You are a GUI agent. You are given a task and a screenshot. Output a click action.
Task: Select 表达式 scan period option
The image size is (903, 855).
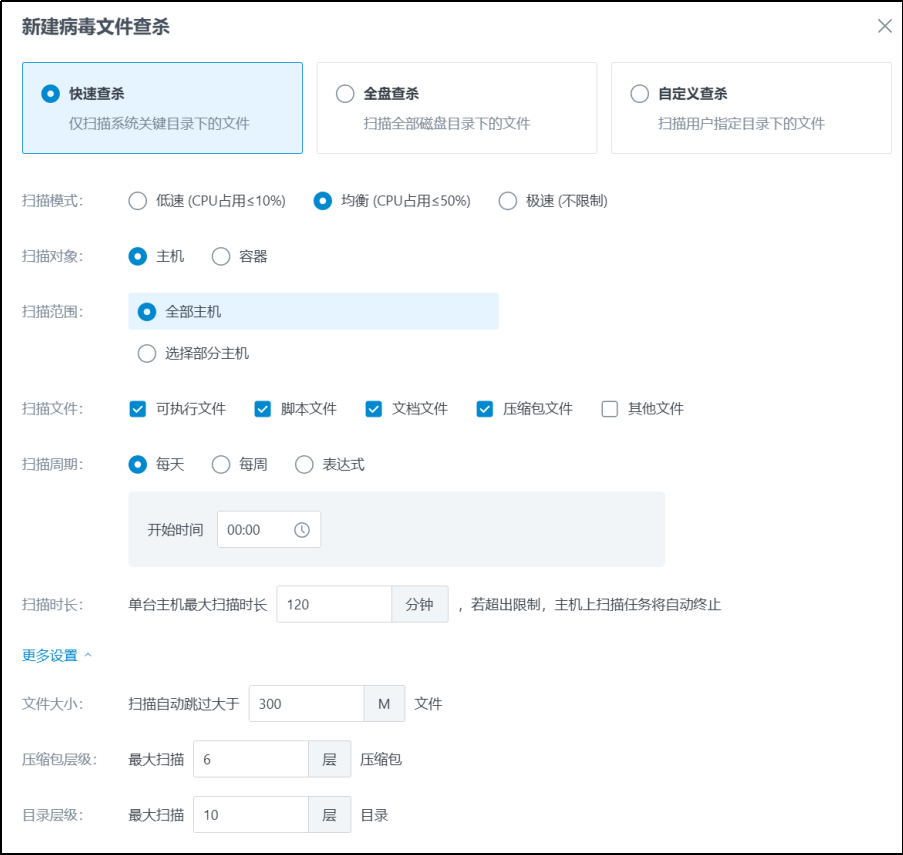(x=304, y=465)
